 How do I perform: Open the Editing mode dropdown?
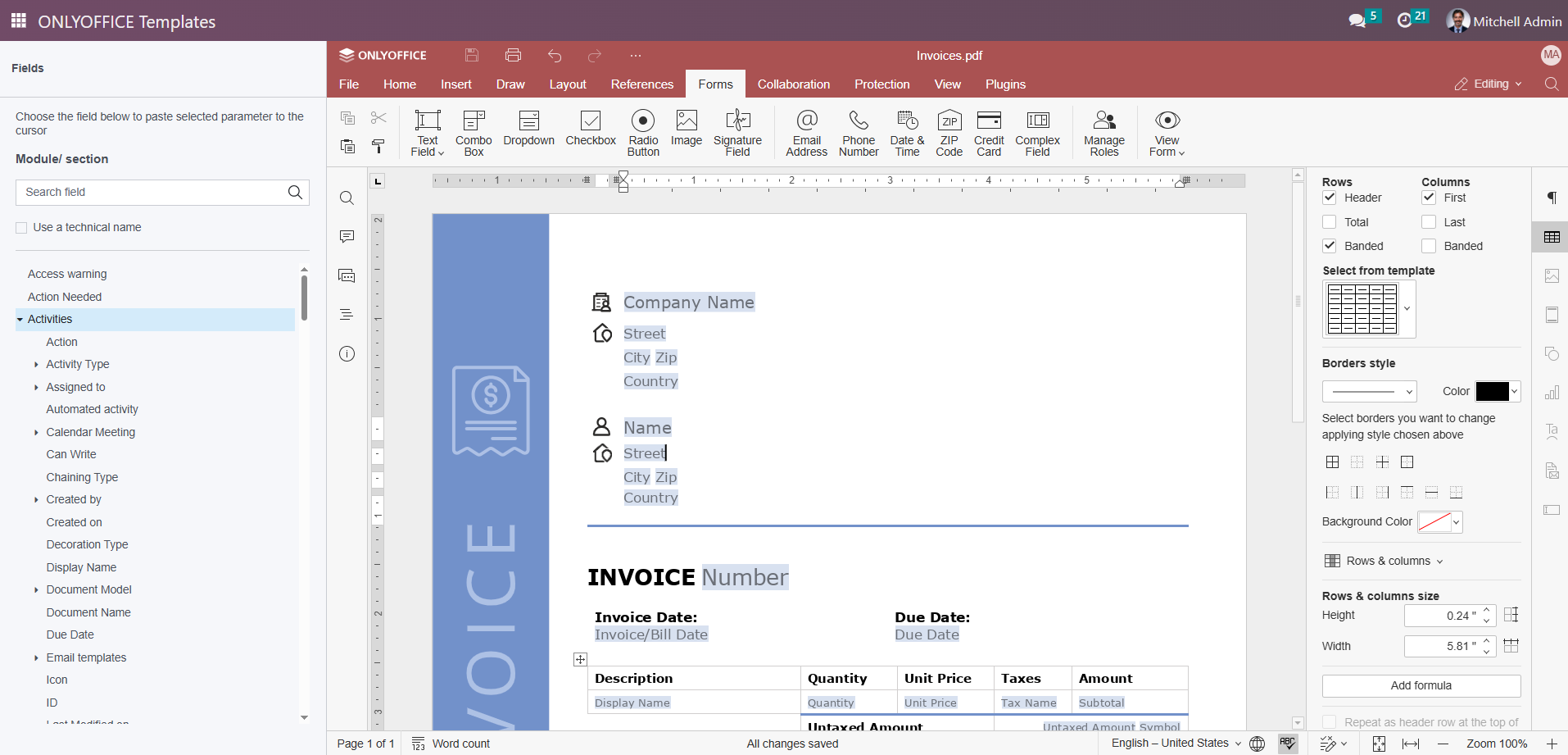(x=1488, y=84)
